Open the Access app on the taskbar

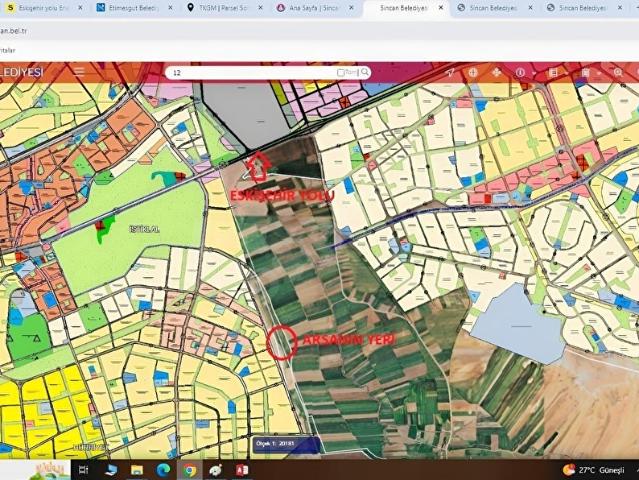[x=242, y=470]
